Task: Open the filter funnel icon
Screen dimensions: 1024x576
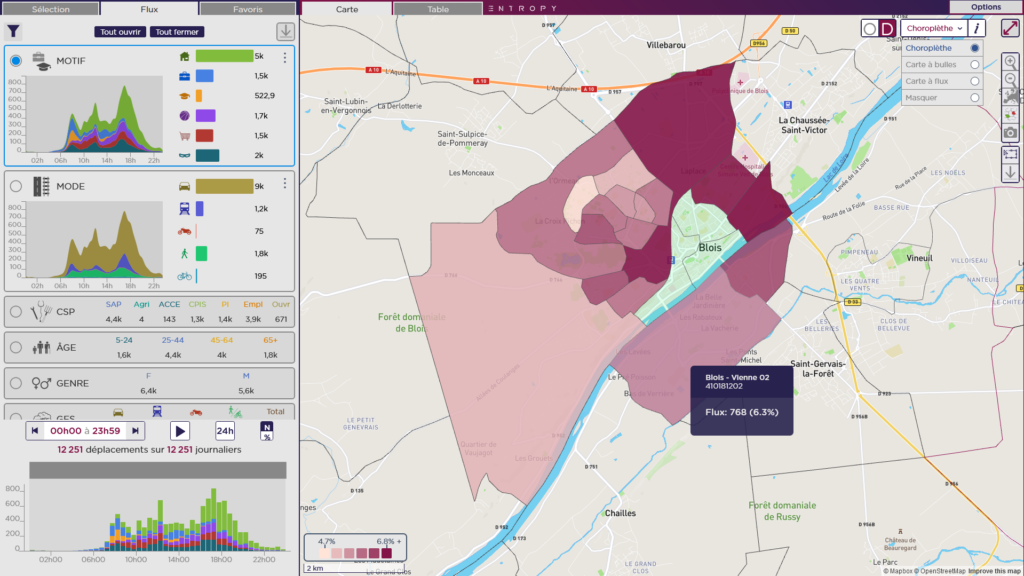Action: [13, 31]
